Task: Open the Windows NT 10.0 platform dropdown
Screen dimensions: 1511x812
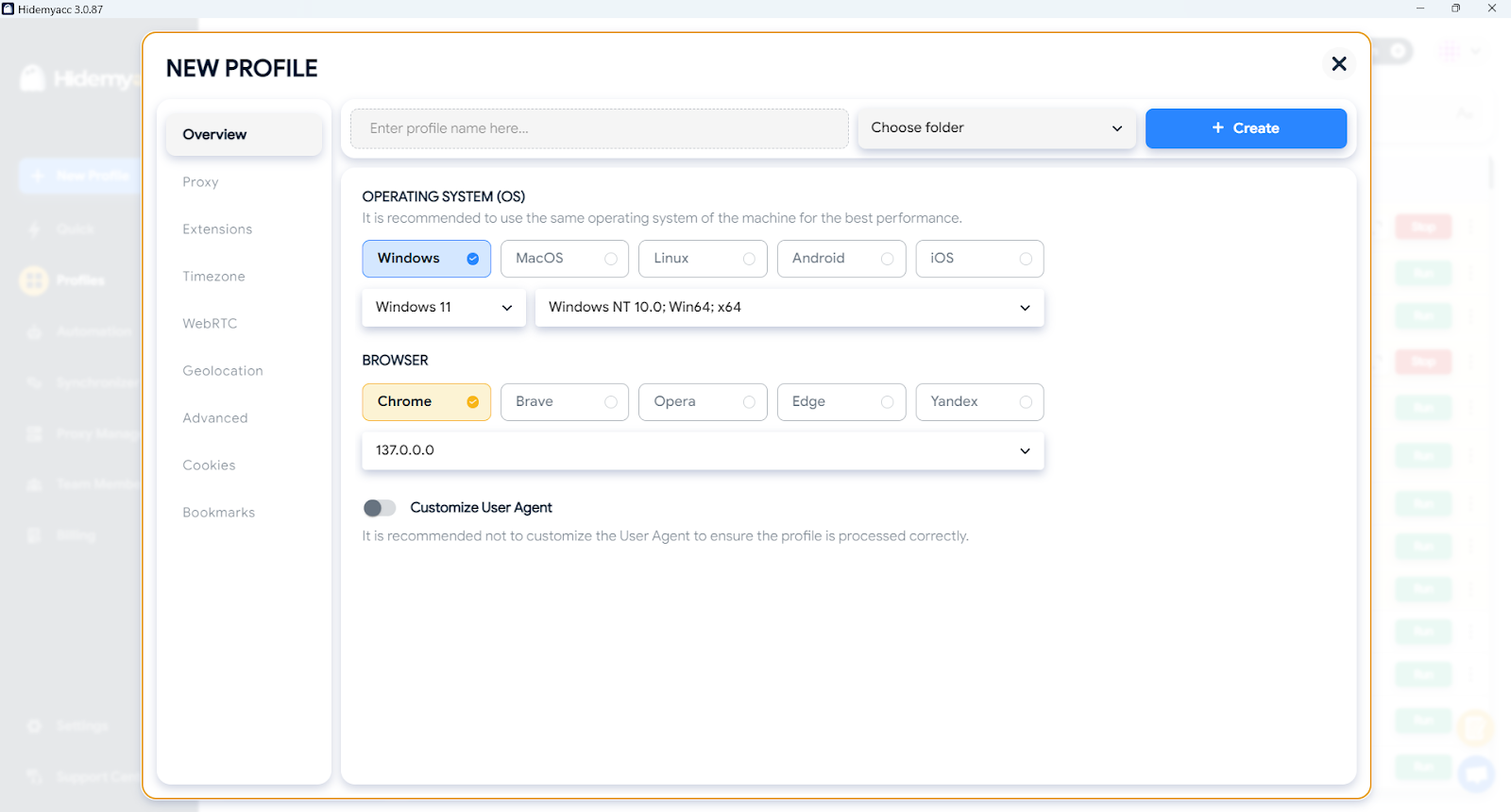Action: pyautogui.click(x=789, y=308)
